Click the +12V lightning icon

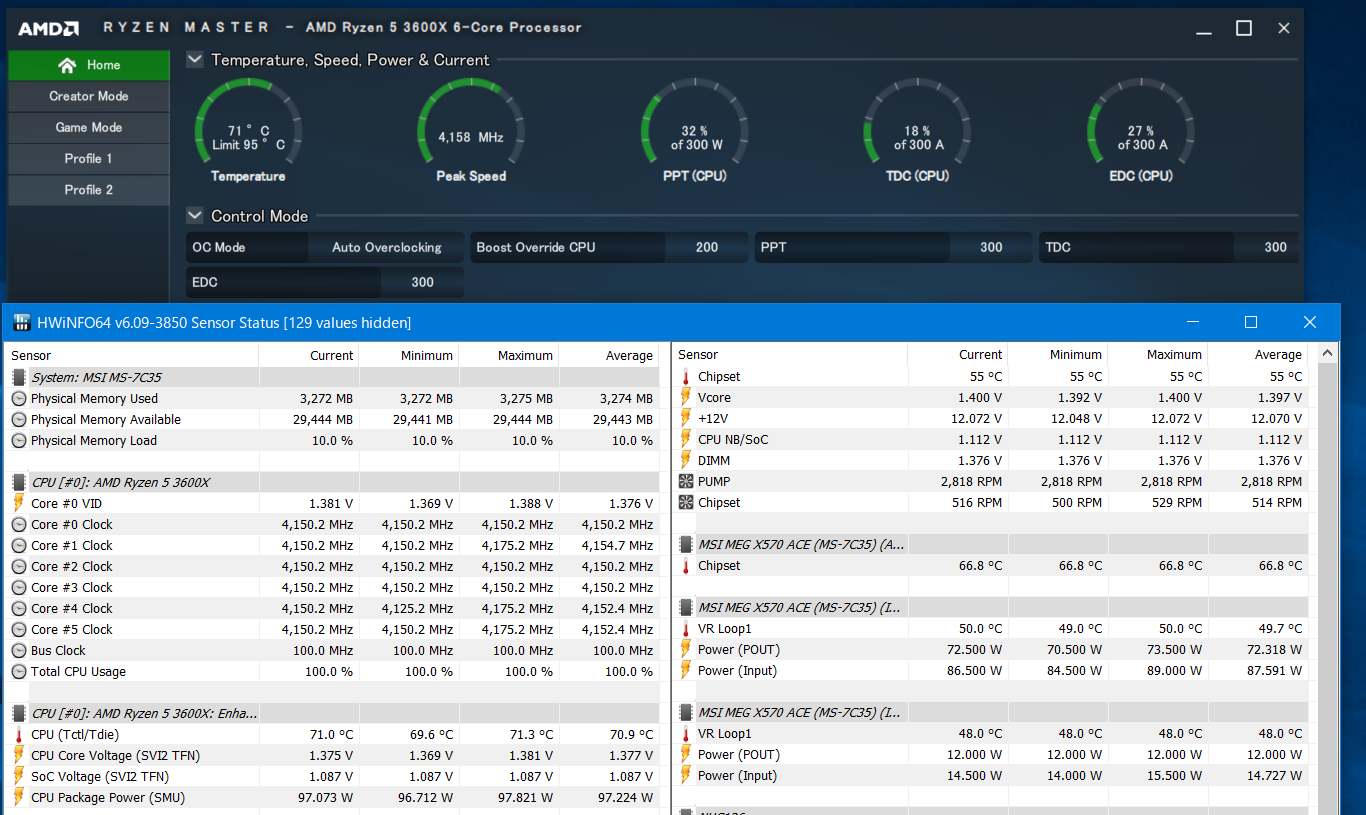(x=685, y=418)
